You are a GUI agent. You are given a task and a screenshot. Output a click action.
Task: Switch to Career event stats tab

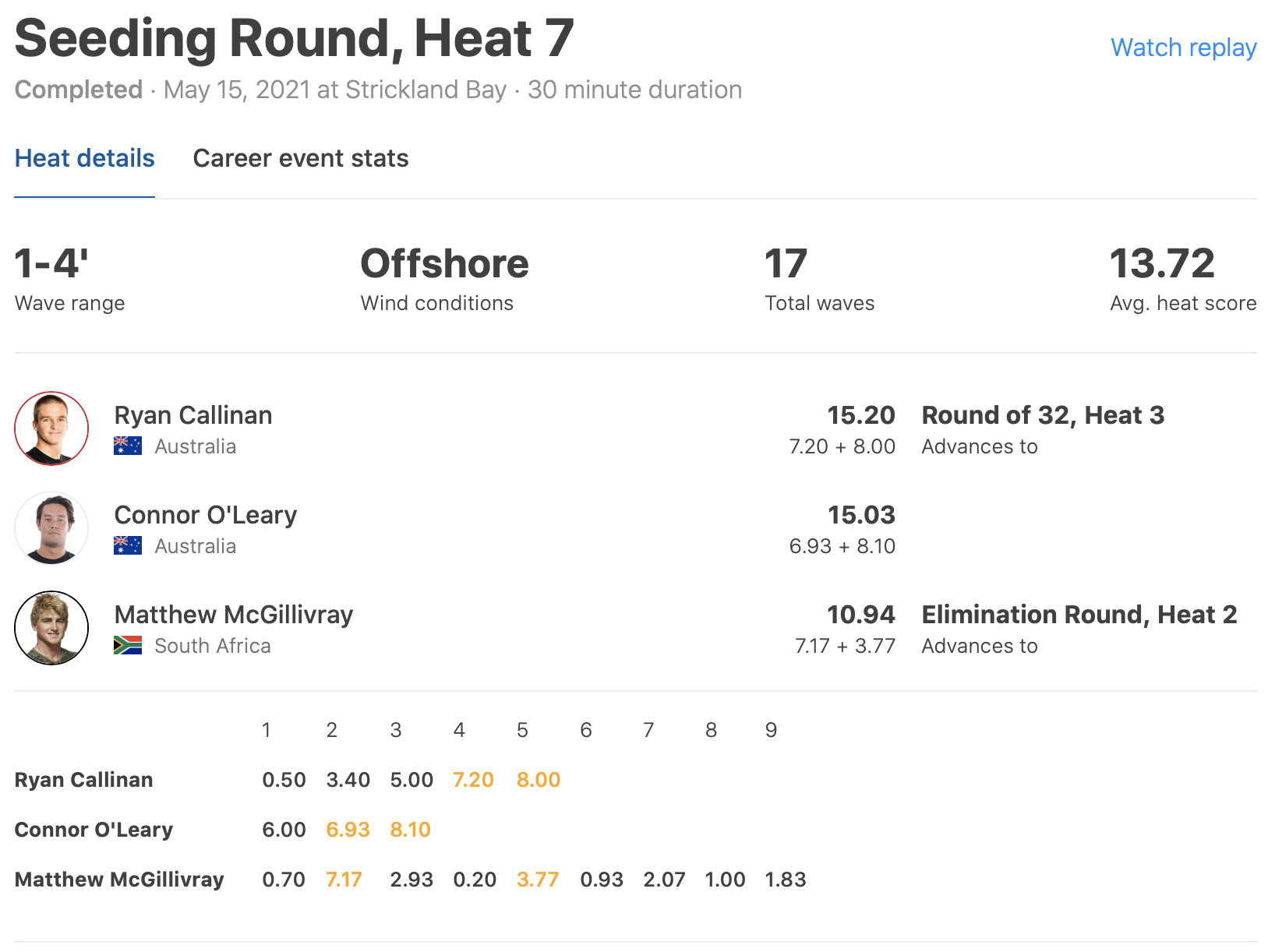[300, 158]
